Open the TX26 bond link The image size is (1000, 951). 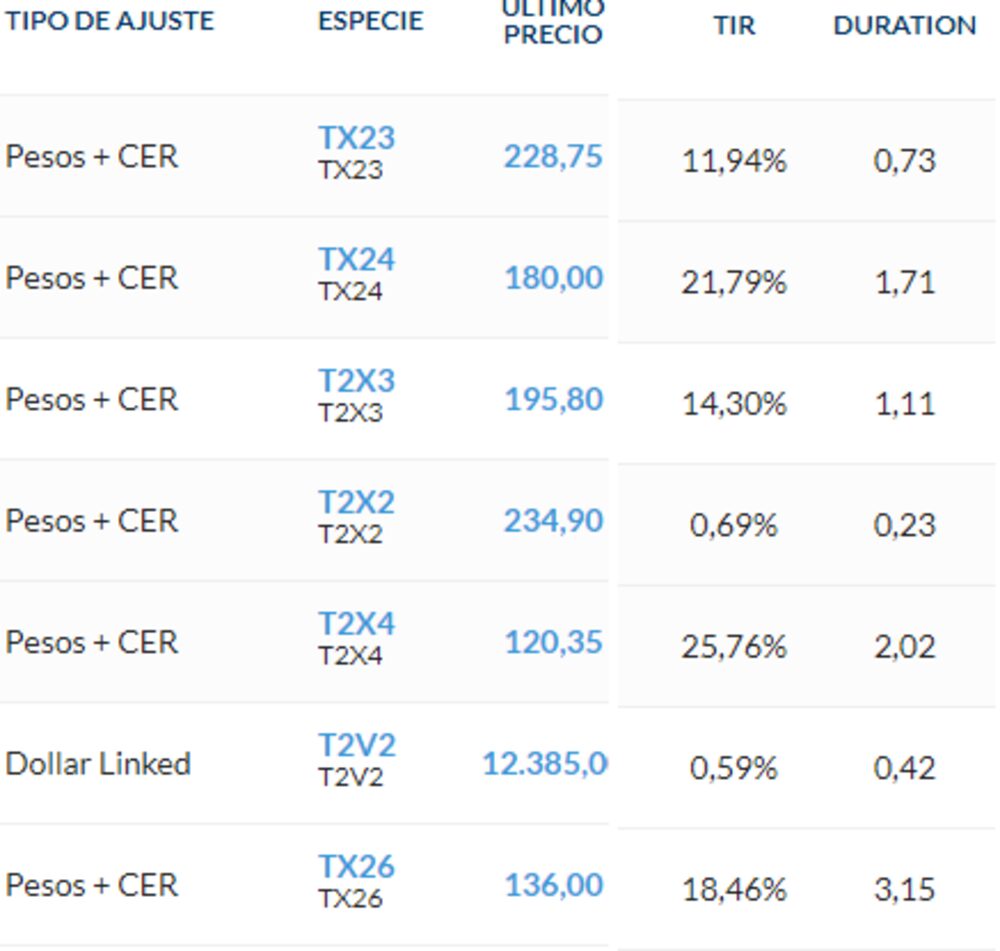click(x=356, y=867)
